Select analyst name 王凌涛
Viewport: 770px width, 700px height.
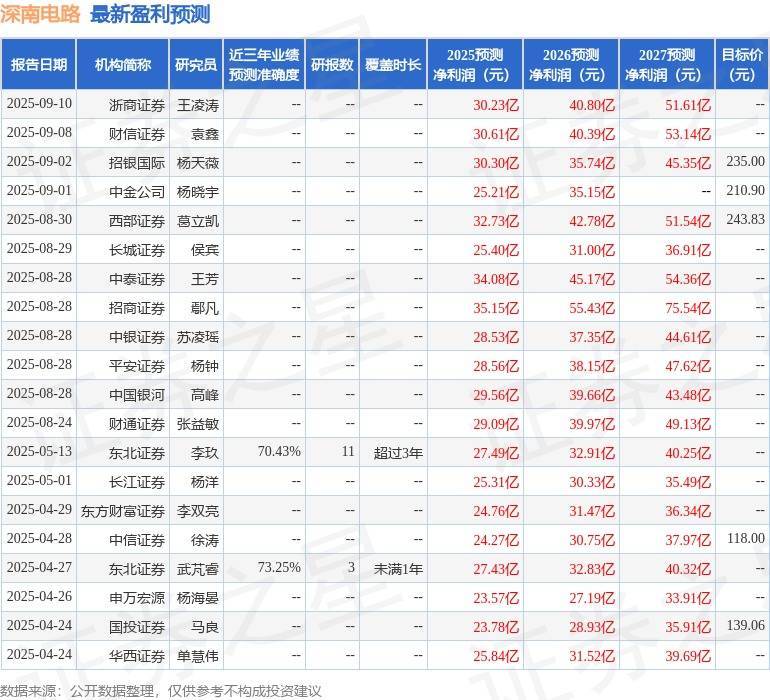pyautogui.click(x=198, y=105)
